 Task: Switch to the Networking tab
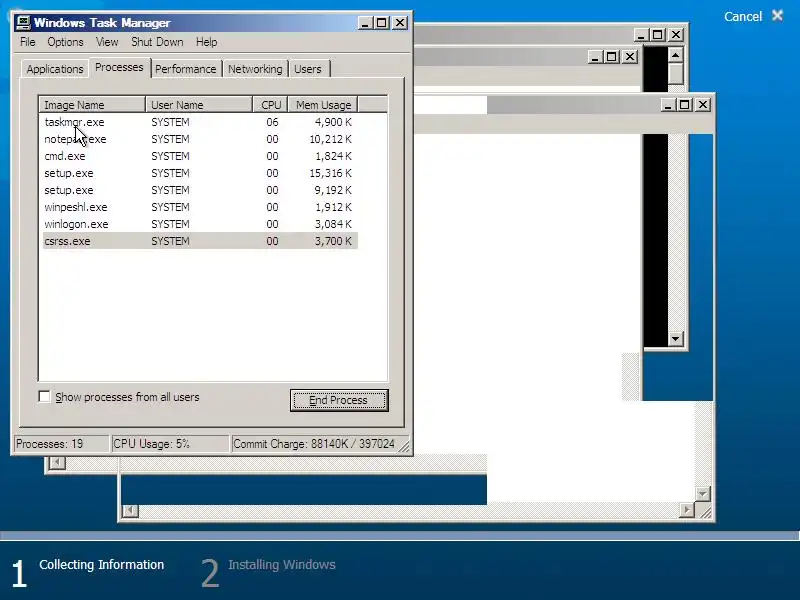pyautogui.click(x=255, y=69)
